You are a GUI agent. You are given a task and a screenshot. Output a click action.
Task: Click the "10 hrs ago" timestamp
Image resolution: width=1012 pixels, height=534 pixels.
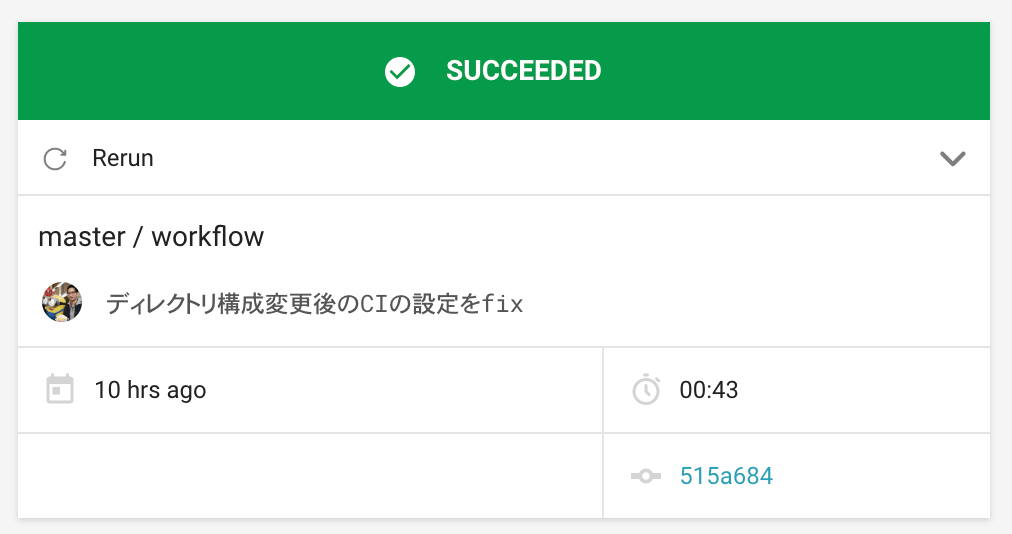150,390
